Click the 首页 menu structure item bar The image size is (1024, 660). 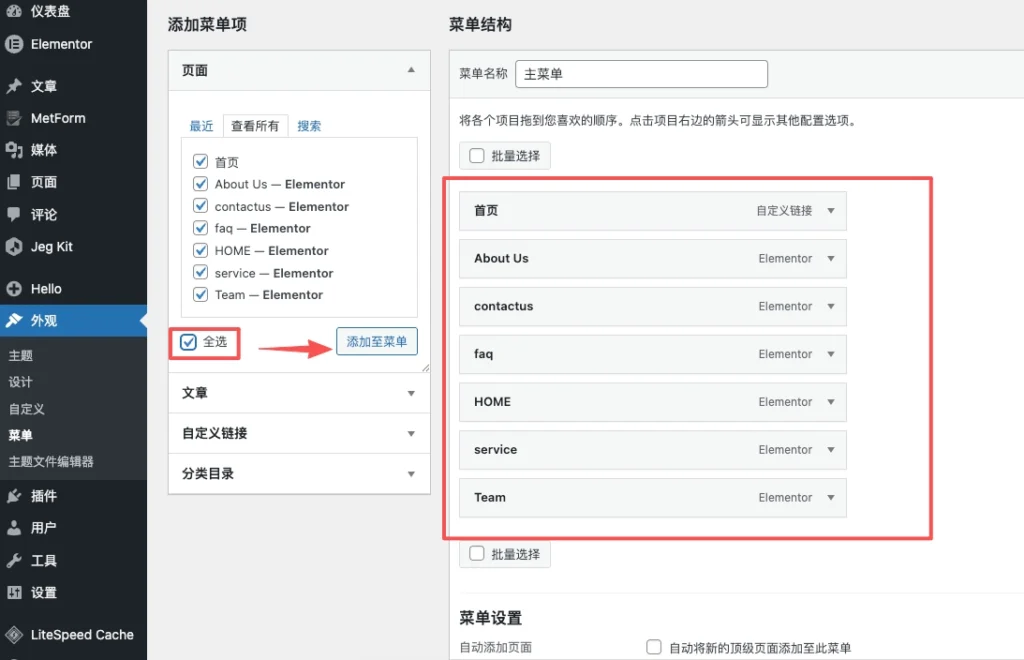(653, 210)
